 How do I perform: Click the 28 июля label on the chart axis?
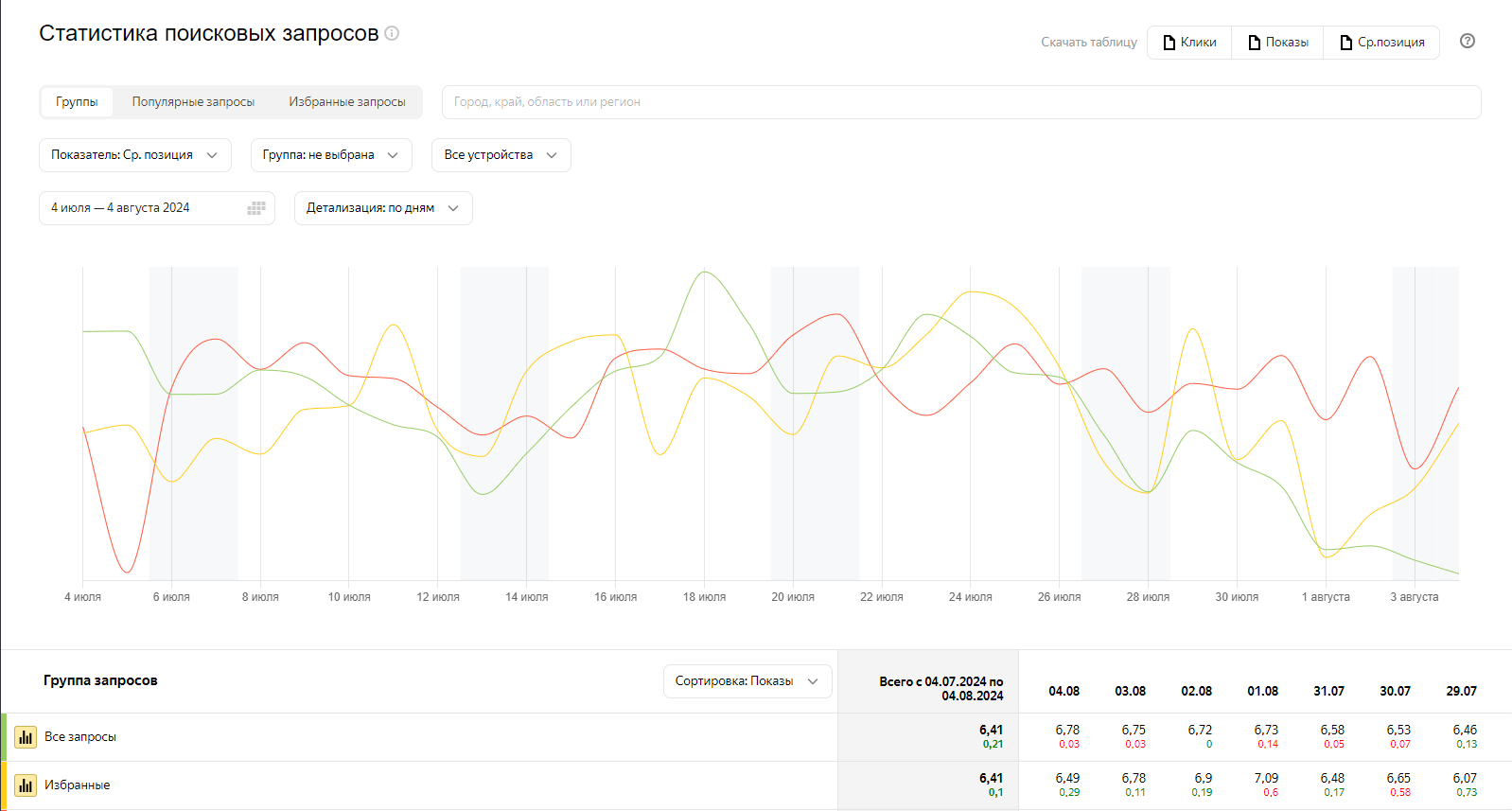tap(1148, 597)
